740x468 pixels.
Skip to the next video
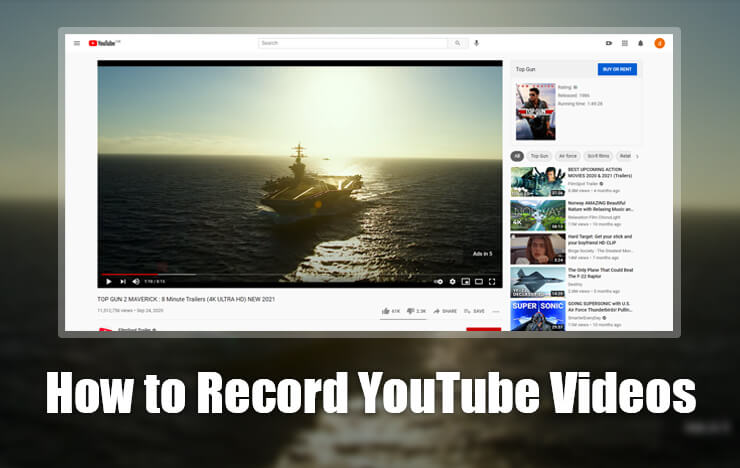click(x=123, y=282)
